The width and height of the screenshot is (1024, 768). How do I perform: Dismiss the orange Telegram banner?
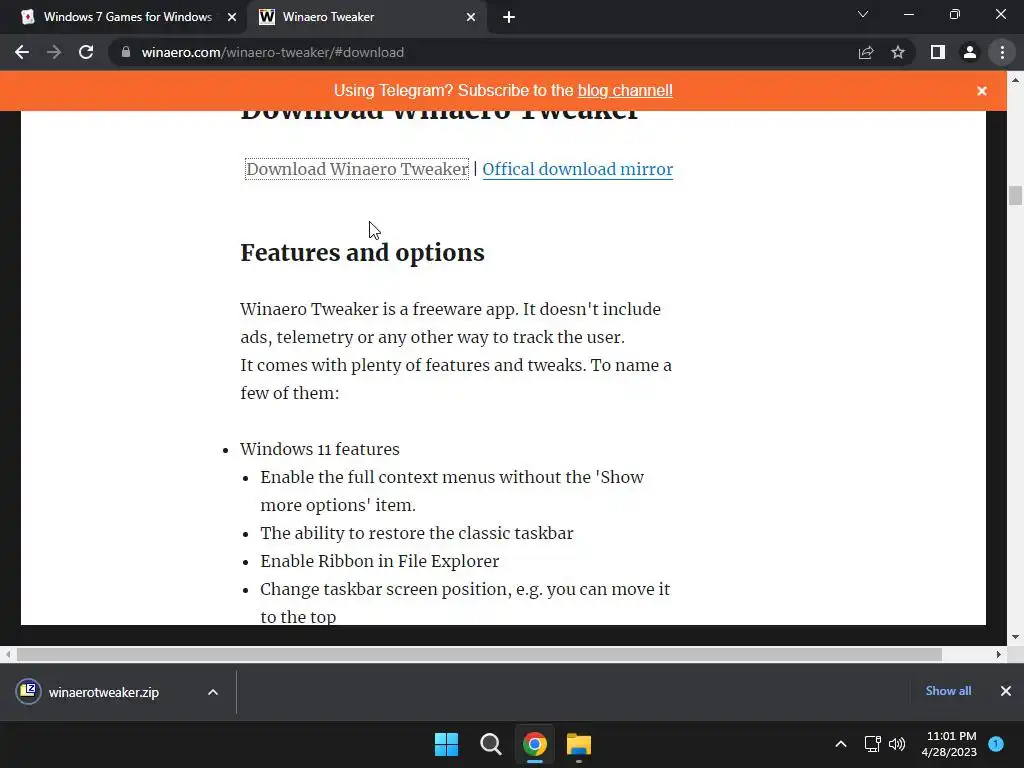pyautogui.click(x=982, y=91)
